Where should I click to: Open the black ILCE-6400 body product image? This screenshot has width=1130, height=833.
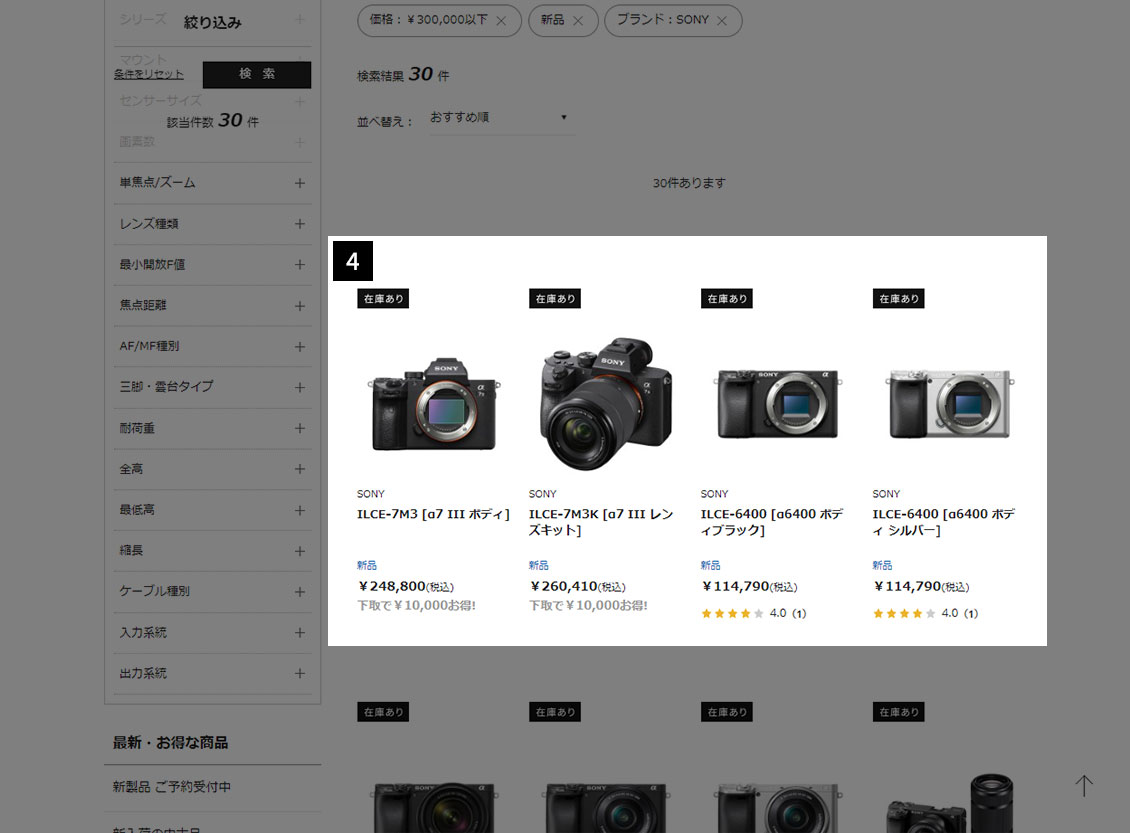click(x=778, y=404)
